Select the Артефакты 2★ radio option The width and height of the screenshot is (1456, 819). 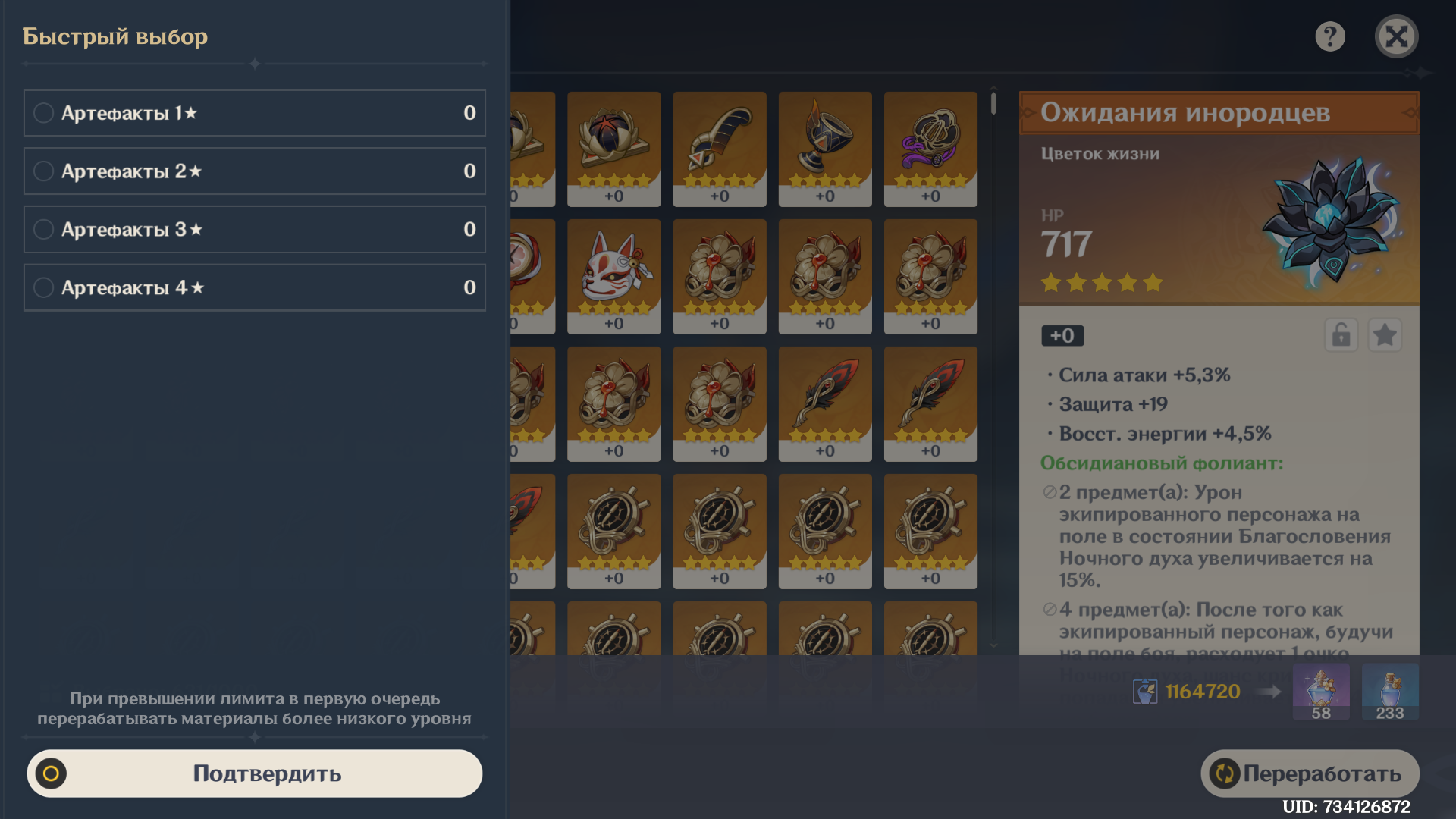[254, 171]
